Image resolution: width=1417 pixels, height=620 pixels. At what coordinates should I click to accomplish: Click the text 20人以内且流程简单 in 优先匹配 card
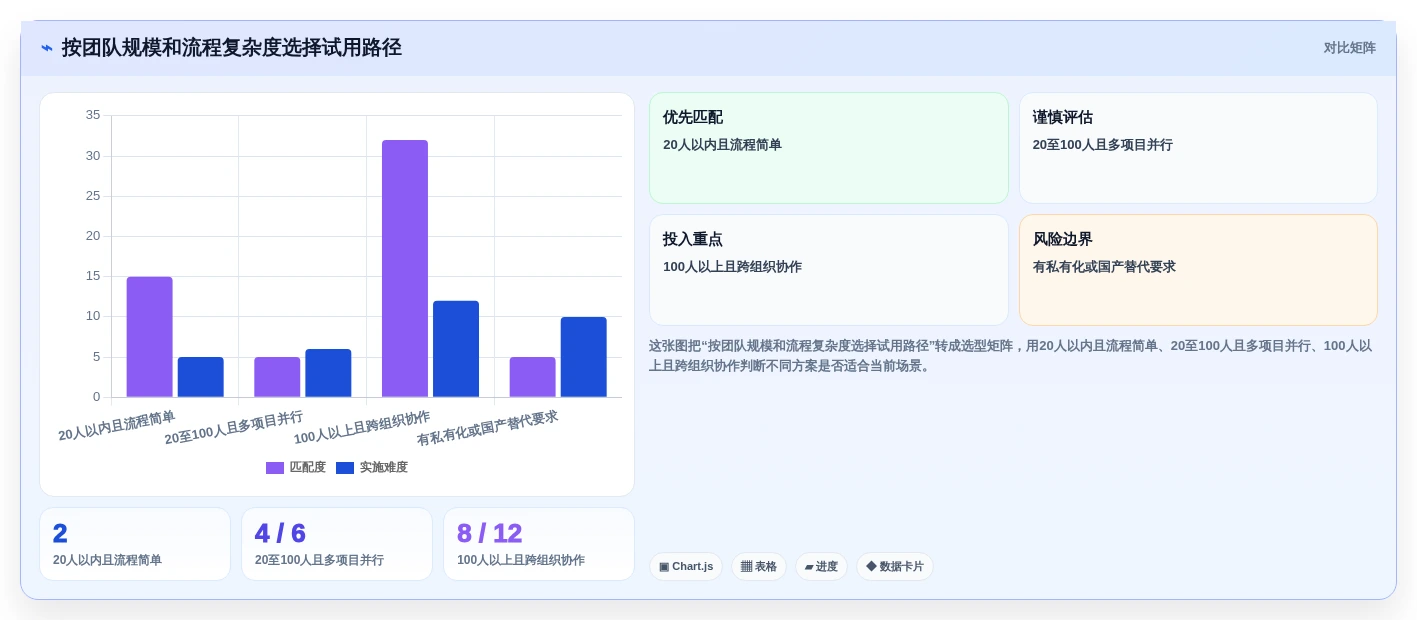[722, 145]
